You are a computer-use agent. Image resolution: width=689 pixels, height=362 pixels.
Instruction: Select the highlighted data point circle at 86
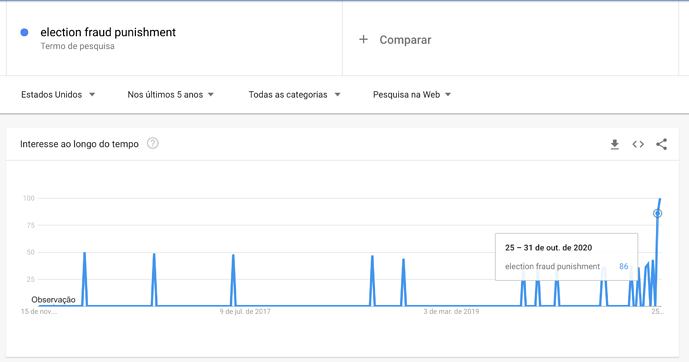click(x=657, y=214)
